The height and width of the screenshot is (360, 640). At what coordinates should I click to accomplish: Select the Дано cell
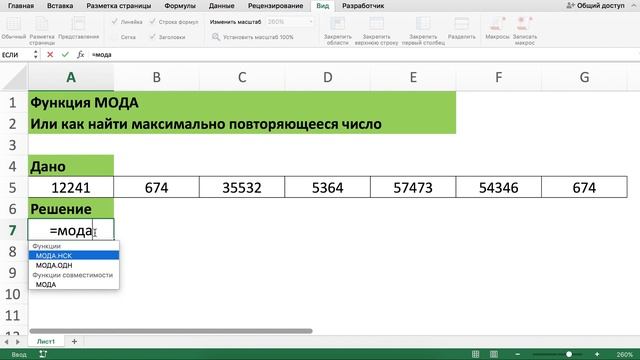71,166
